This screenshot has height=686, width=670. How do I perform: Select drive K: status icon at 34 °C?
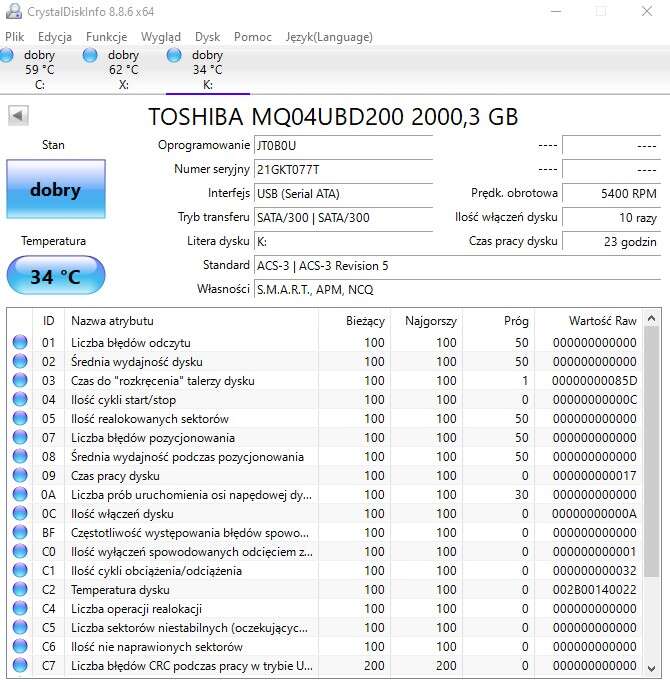pos(175,56)
